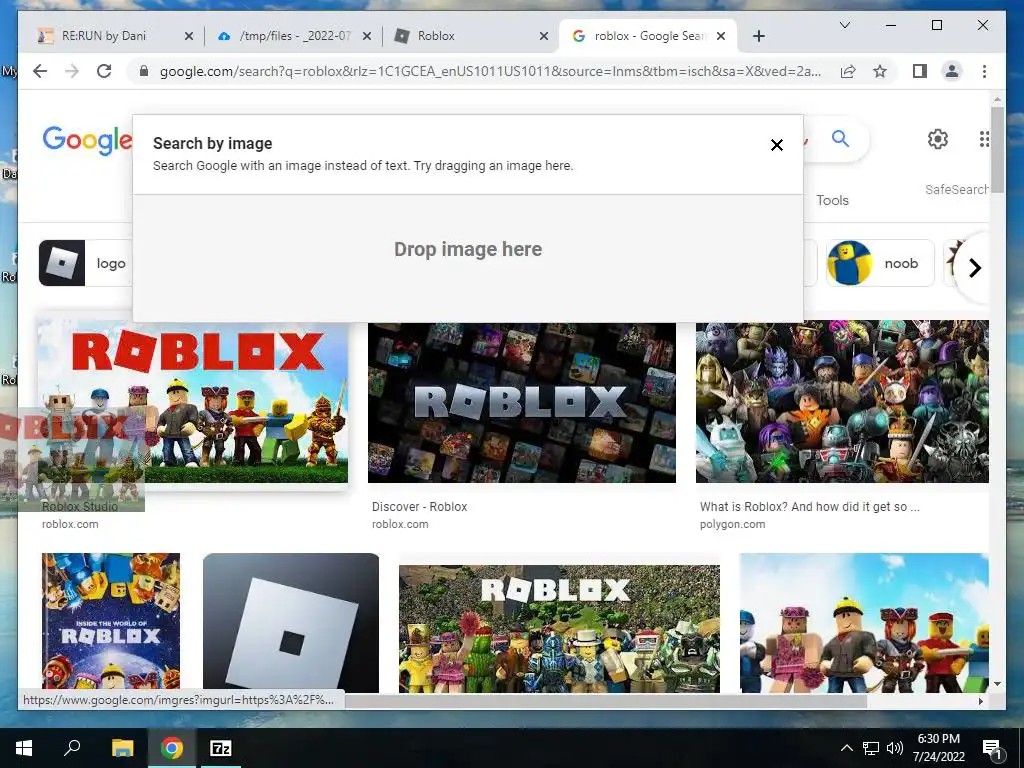The height and width of the screenshot is (768, 1024).
Task: Expand the tab search dropdown
Action: 844,25
